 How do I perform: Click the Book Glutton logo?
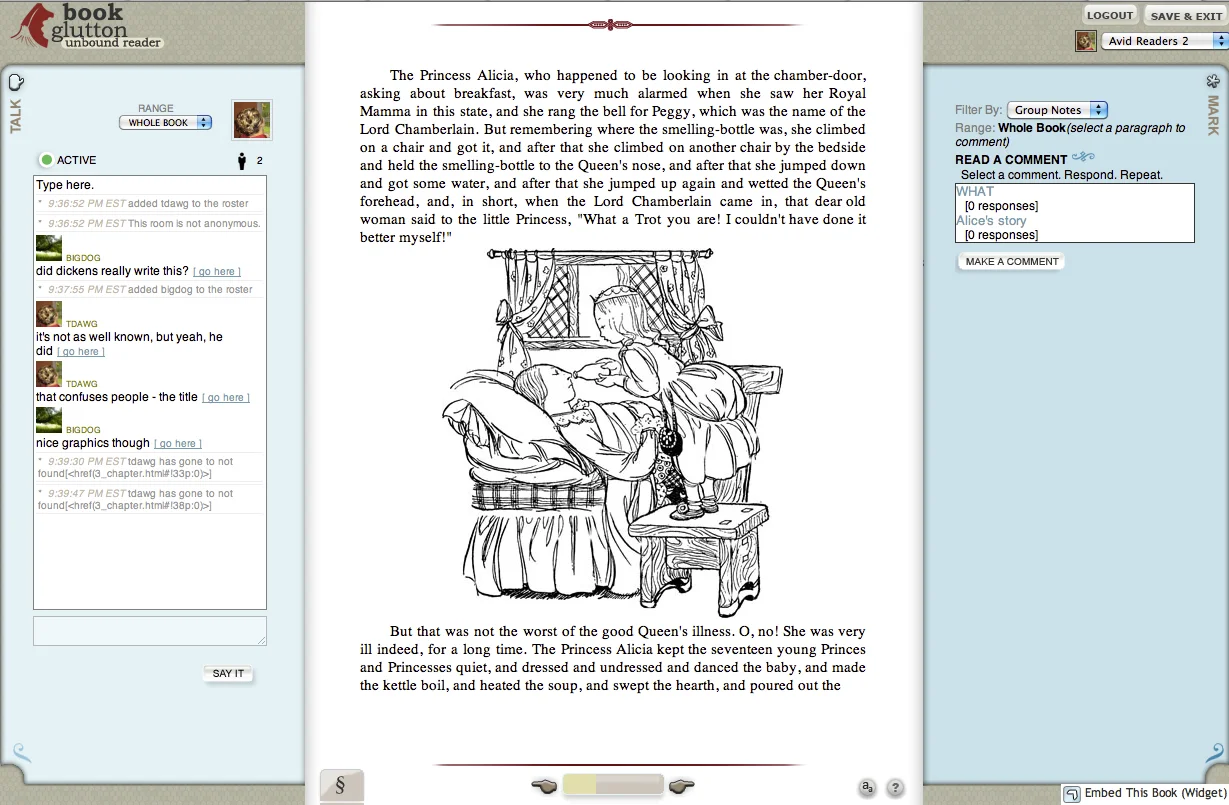coord(87,27)
